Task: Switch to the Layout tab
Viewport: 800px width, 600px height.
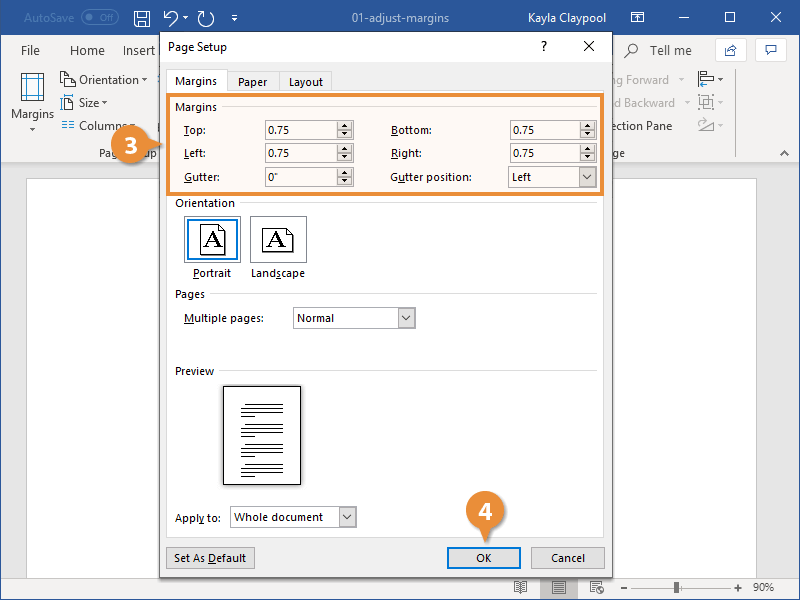Action: coord(306,82)
